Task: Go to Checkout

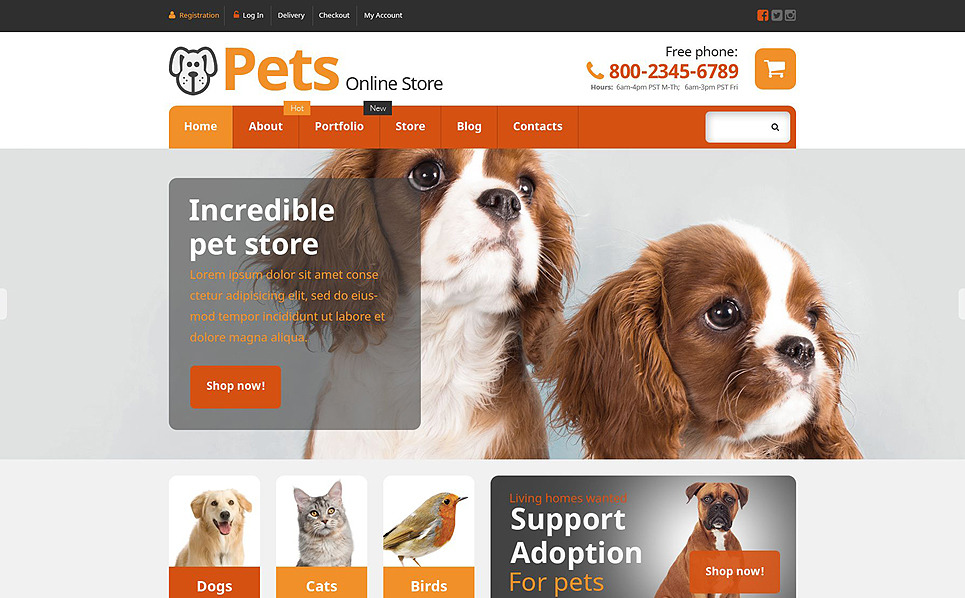Action: pyautogui.click(x=334, y=15)
